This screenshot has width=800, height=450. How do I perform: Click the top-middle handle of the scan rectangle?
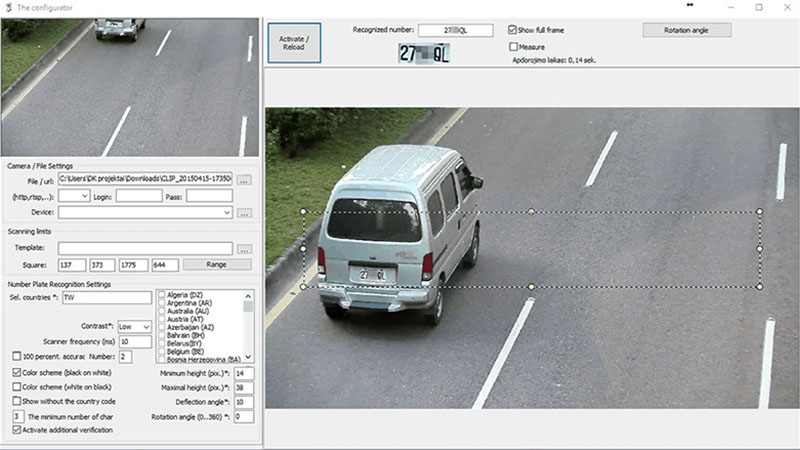tap(531, 211)
